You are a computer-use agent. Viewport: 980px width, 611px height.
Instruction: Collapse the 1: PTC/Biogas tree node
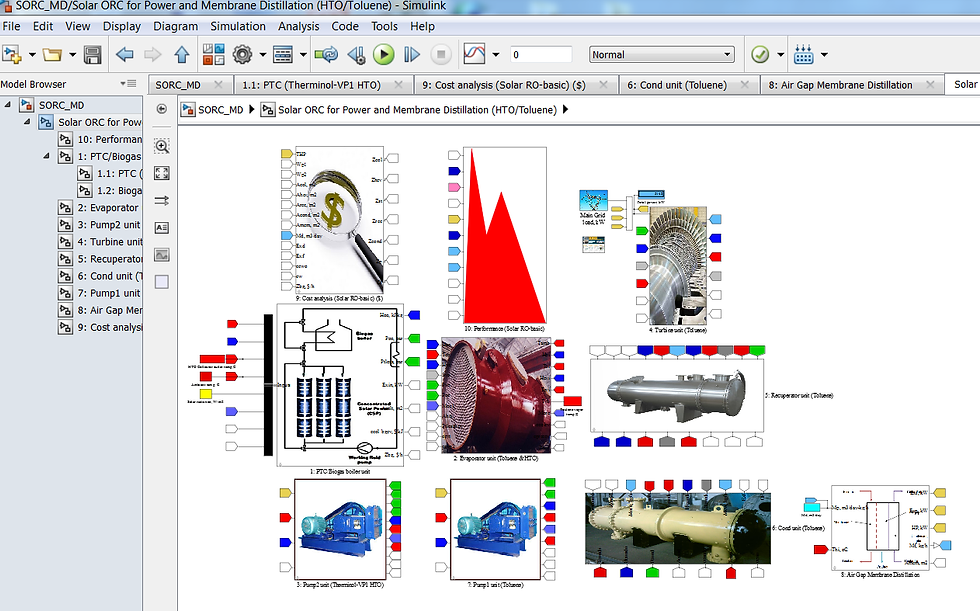pyautogui.click(x=46, y=156)
